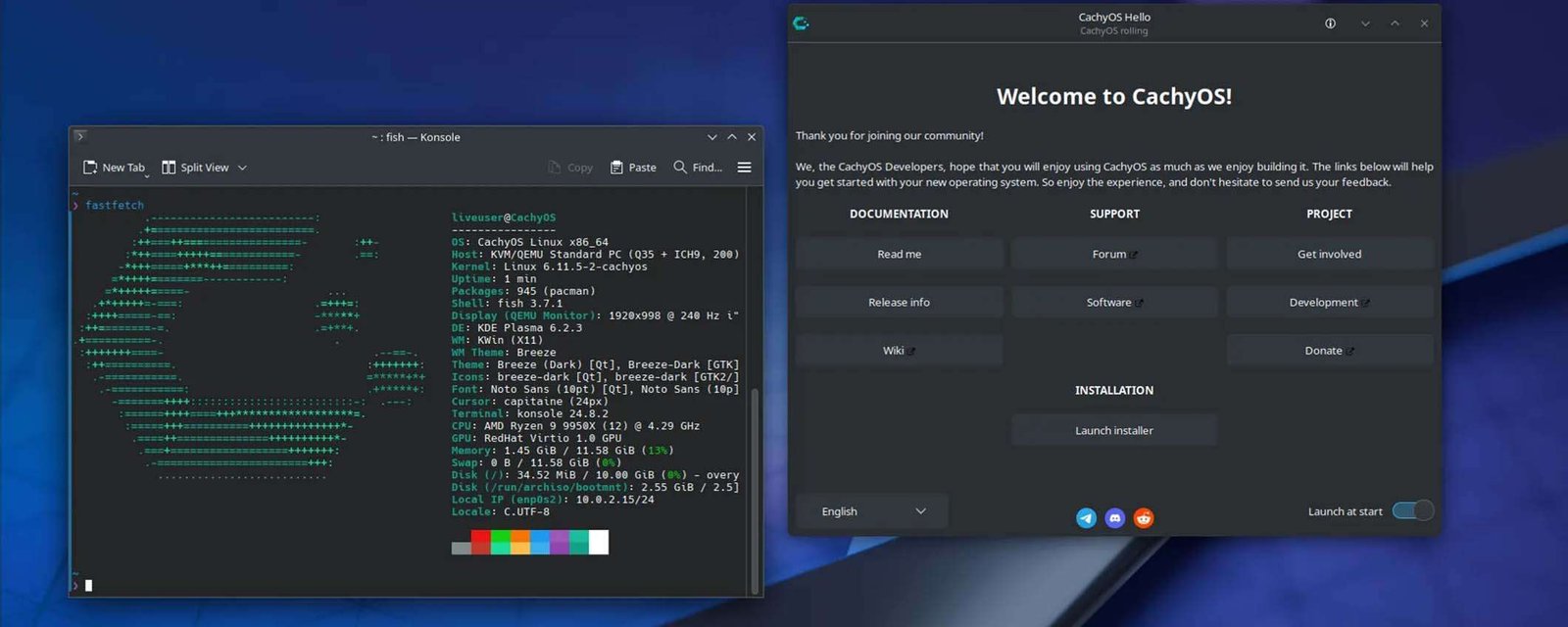This screenshot has width=1568, height=627.
Task: Toggle the Launch at start switch
Action: (1413, 510)
